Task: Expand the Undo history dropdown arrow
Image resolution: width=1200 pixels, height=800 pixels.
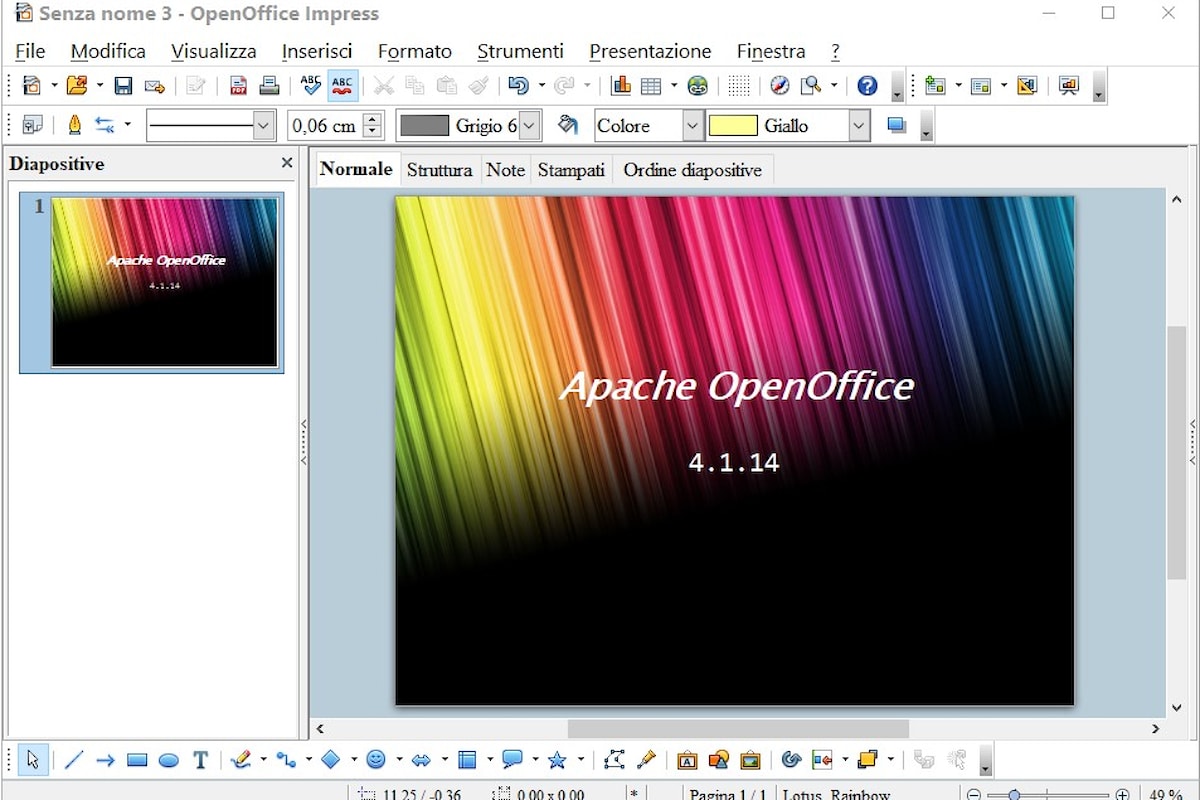Action: point(541,86)
